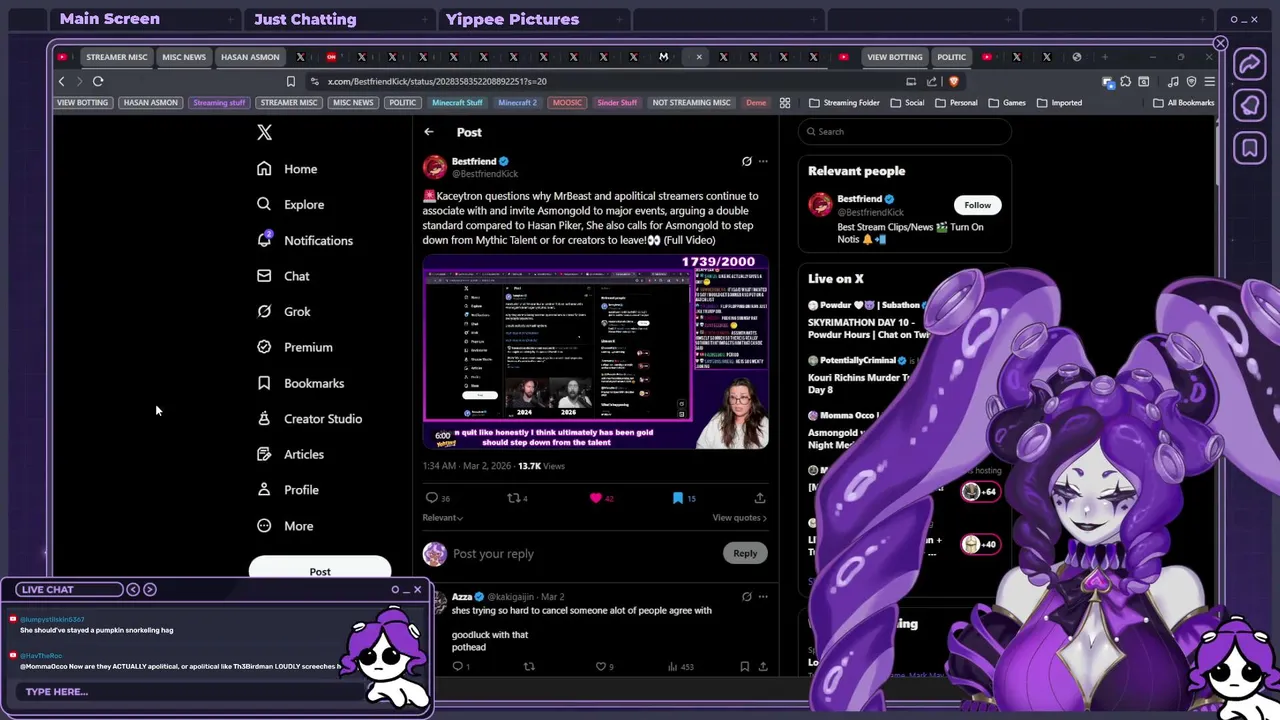Open the Social bookmark folder
The width and height of the screenshot is (1280, 720).
907,102
